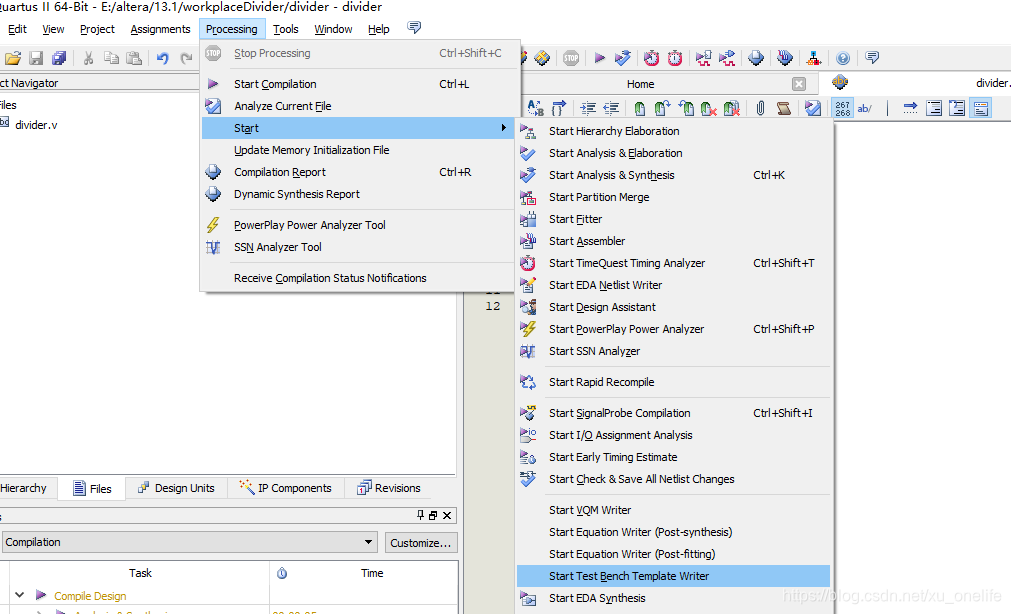The width and height of the screenshot is (1011, 614).
Task: Toggle the line numbers 267/268 editor button
Action: tap(842, 108)
